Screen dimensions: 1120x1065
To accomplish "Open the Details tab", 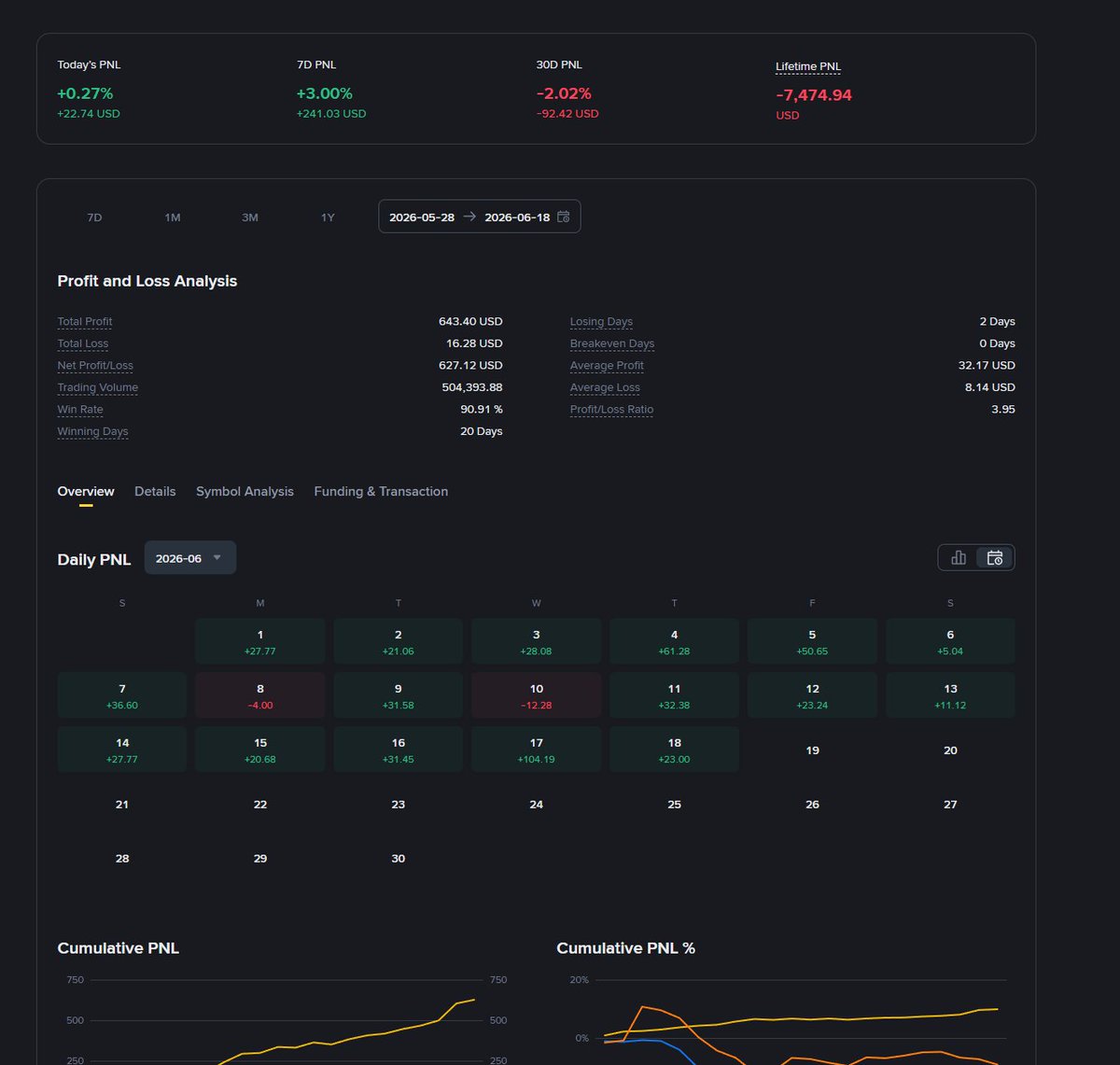I will (155, 492).
